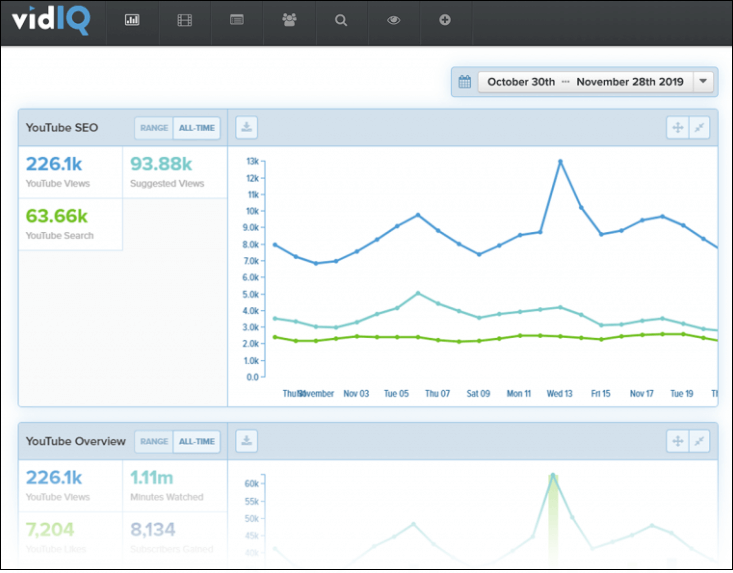Select RANGE in YouTube Overview panel
Viewport: 733px width, 573px height.
pos(154,442)
